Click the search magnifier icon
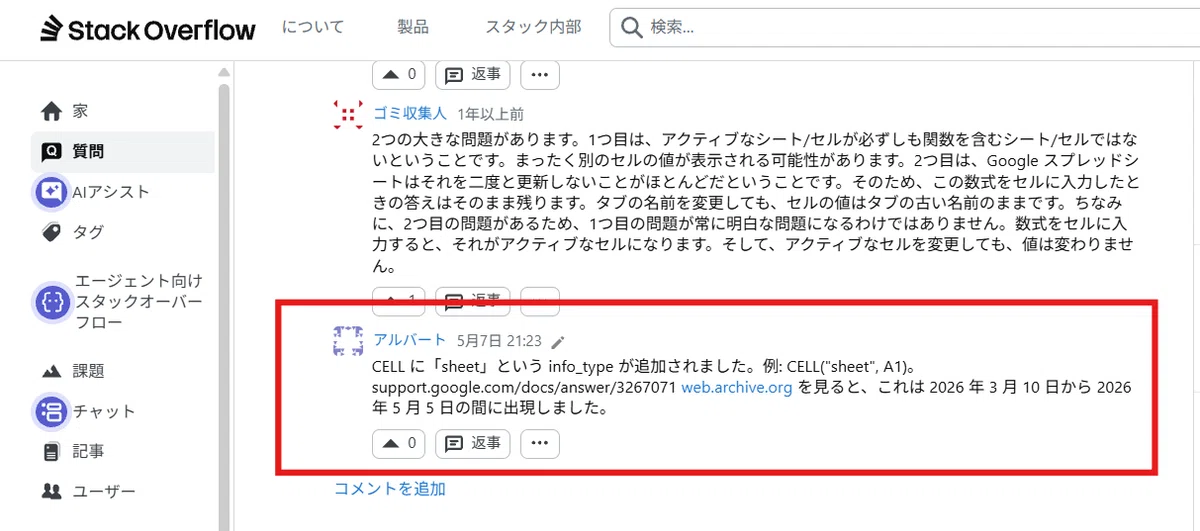The image size is (1200, 531). [632, 28]
